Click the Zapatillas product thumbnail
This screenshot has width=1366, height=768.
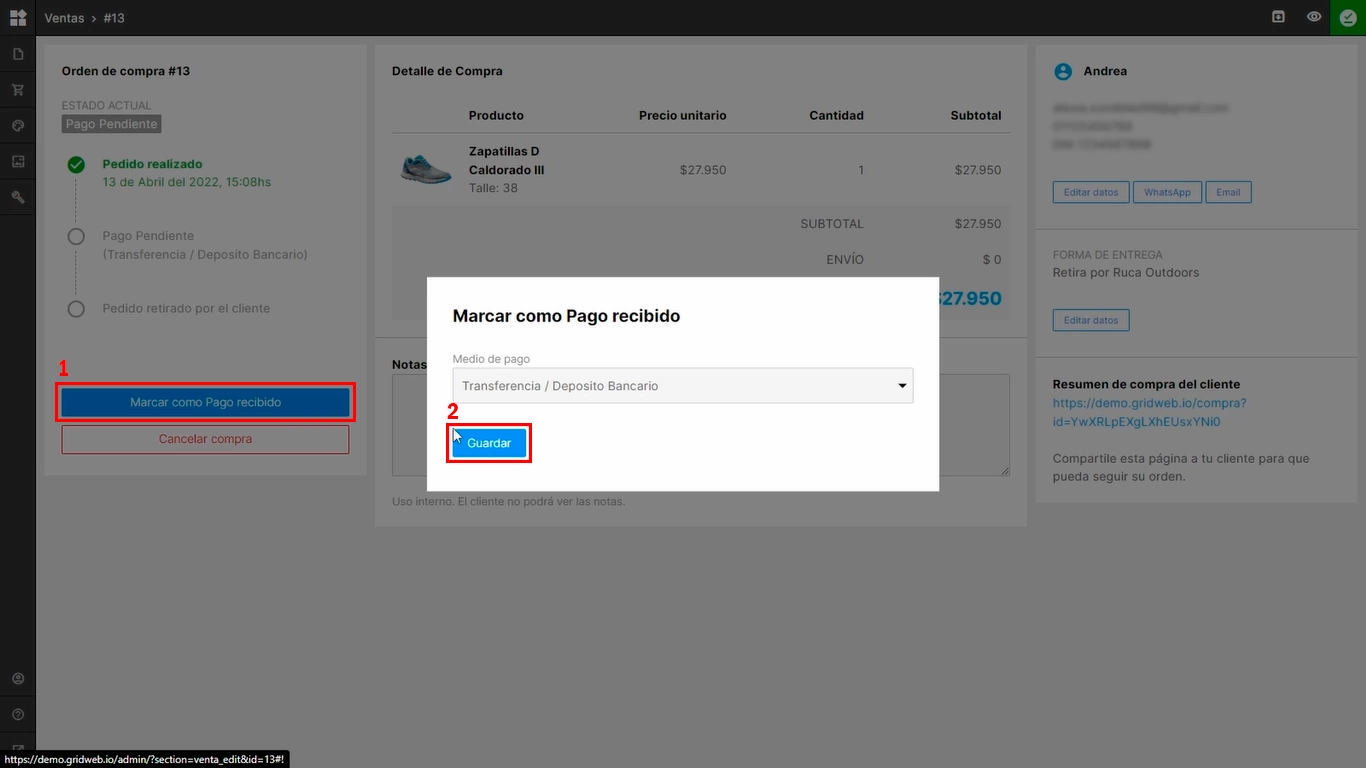click(426, 169)
